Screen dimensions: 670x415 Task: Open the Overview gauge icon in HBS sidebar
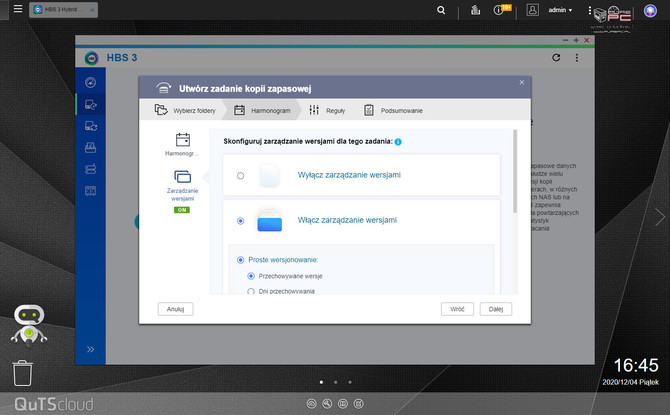[x=91, y=82]
